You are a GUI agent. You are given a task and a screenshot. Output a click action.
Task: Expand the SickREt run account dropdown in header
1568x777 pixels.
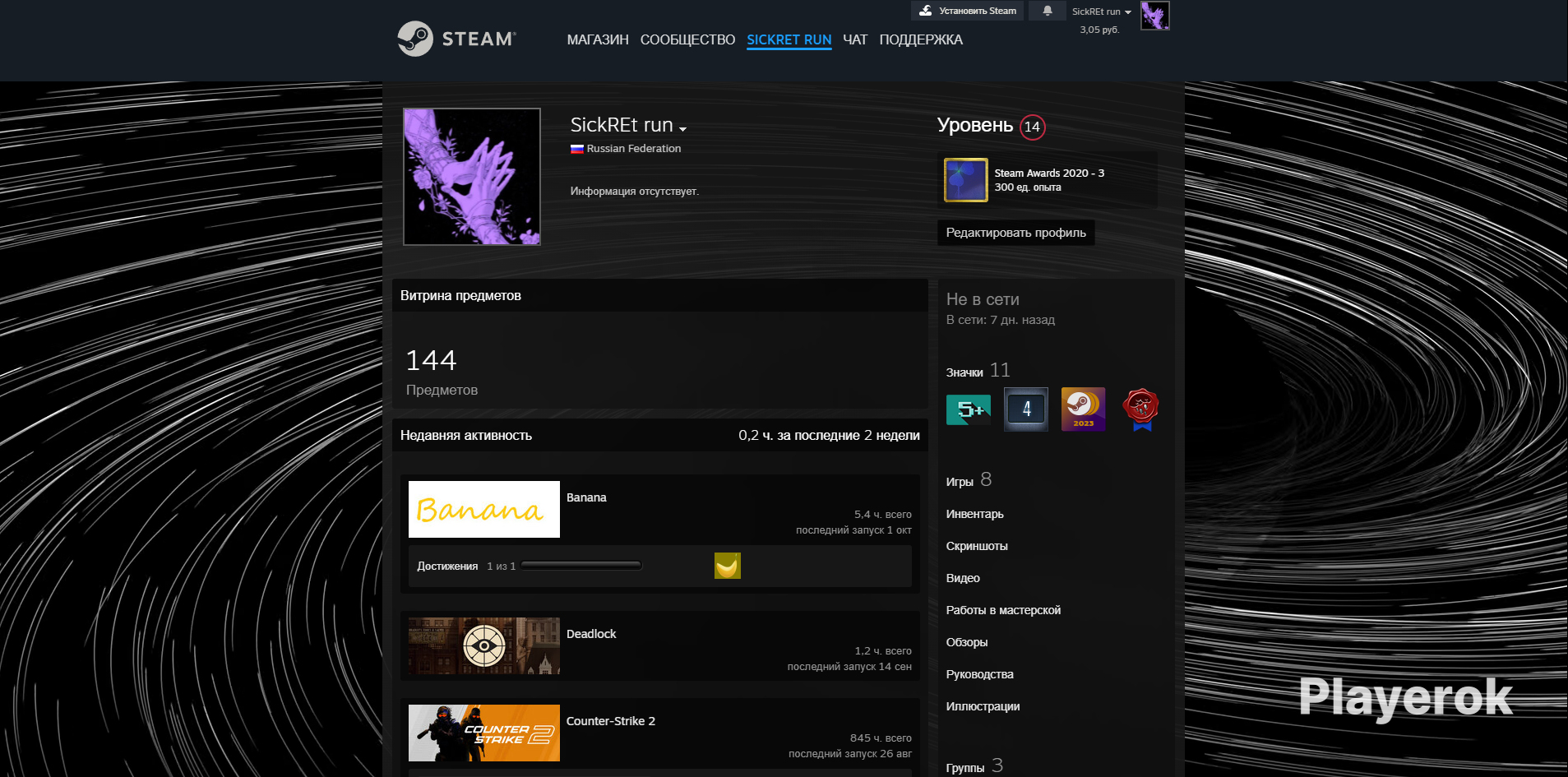(x=1102, y=12)
